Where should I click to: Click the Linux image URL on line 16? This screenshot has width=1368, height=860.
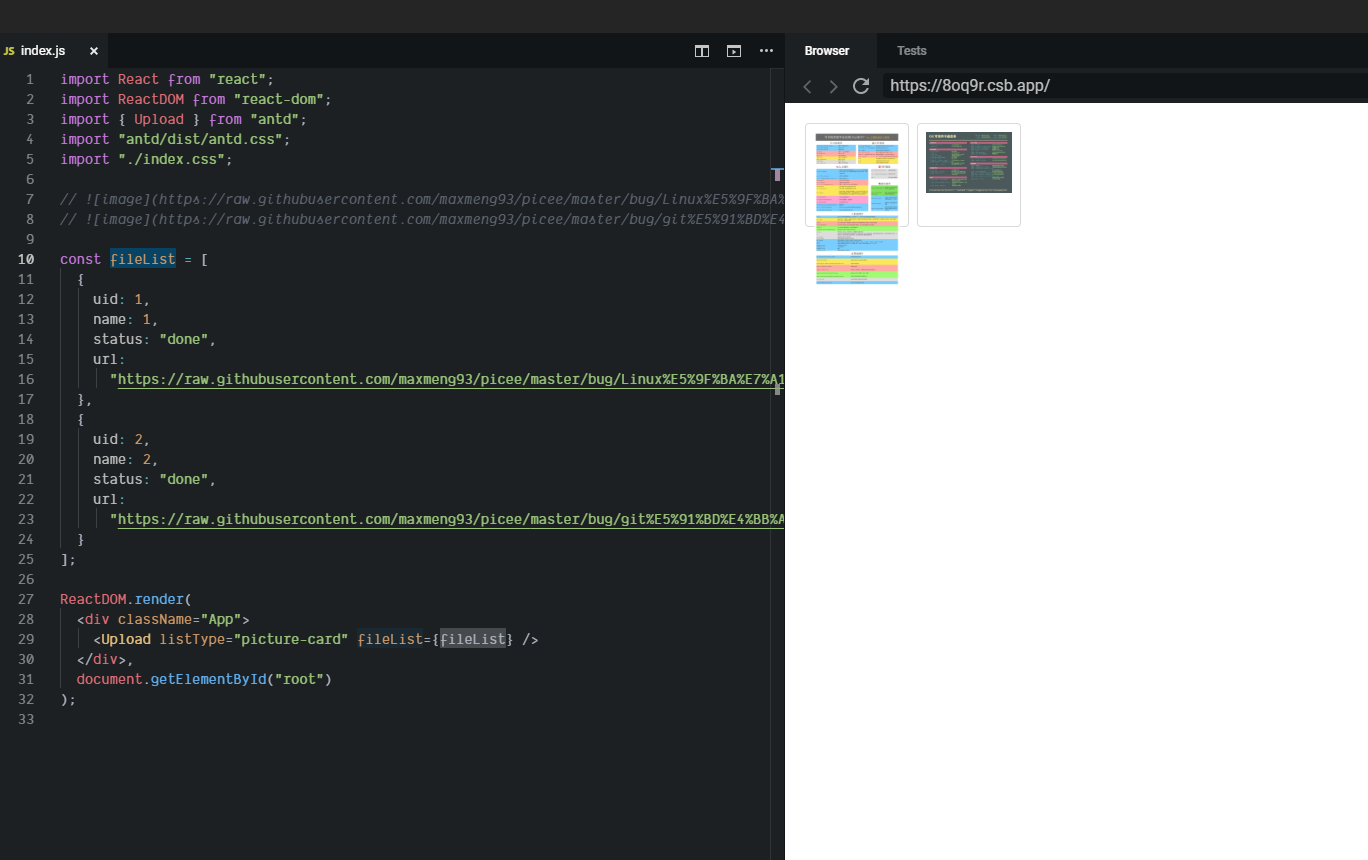[x=451, y=379]
